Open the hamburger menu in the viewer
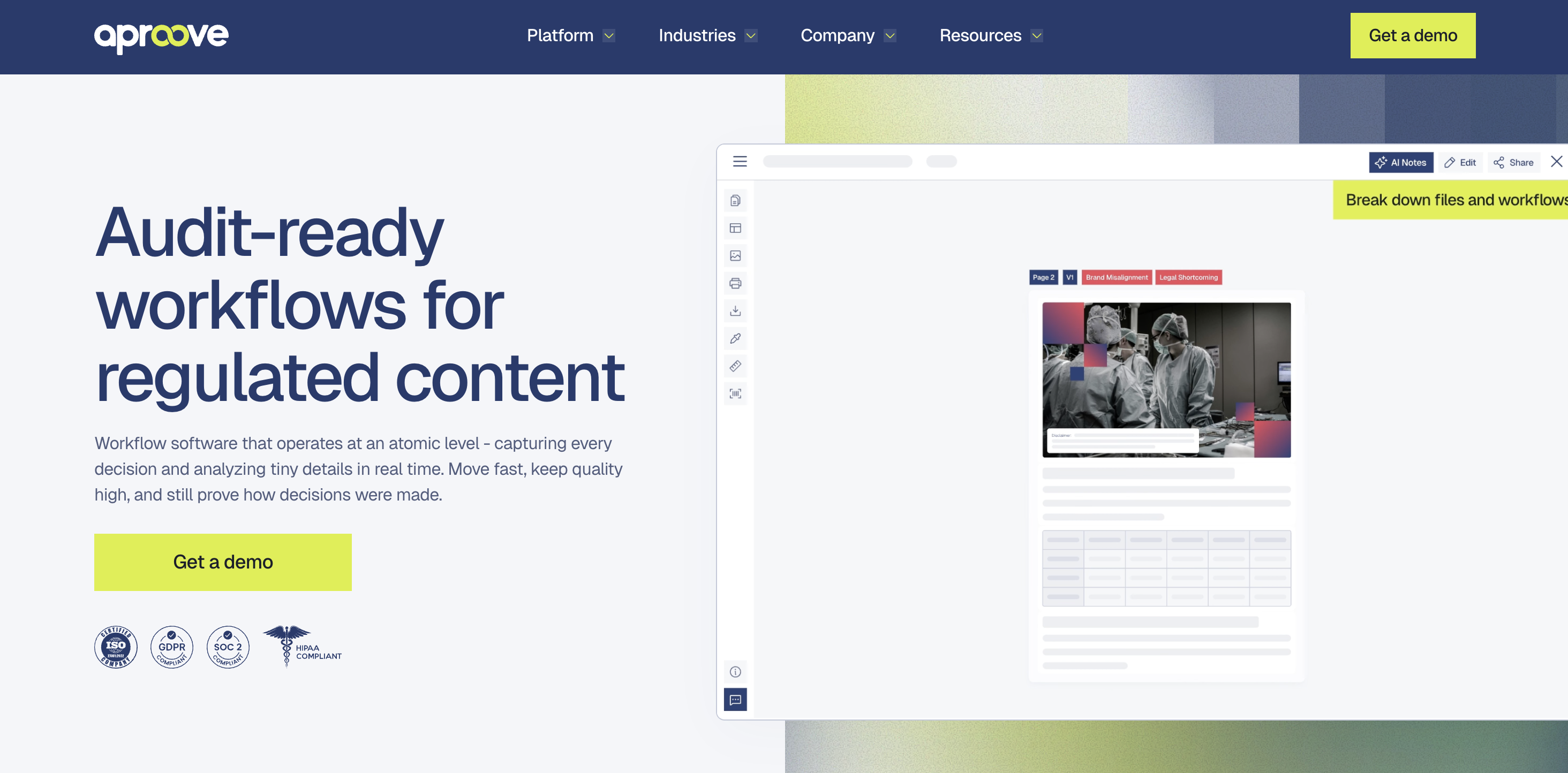Screen dimensions: 1568x773 tap(740, 161)
